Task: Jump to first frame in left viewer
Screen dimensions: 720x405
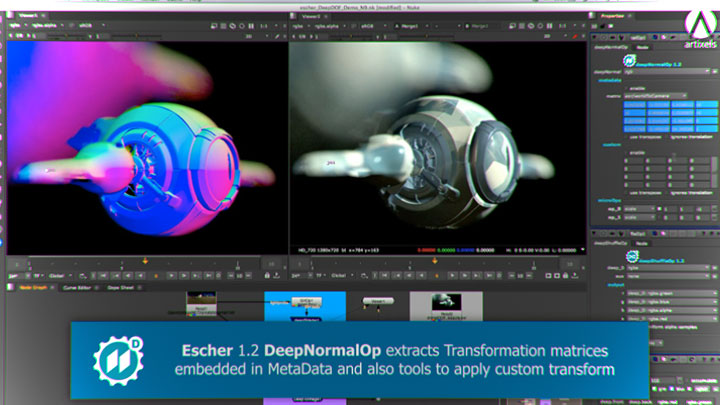Action: 103,276
